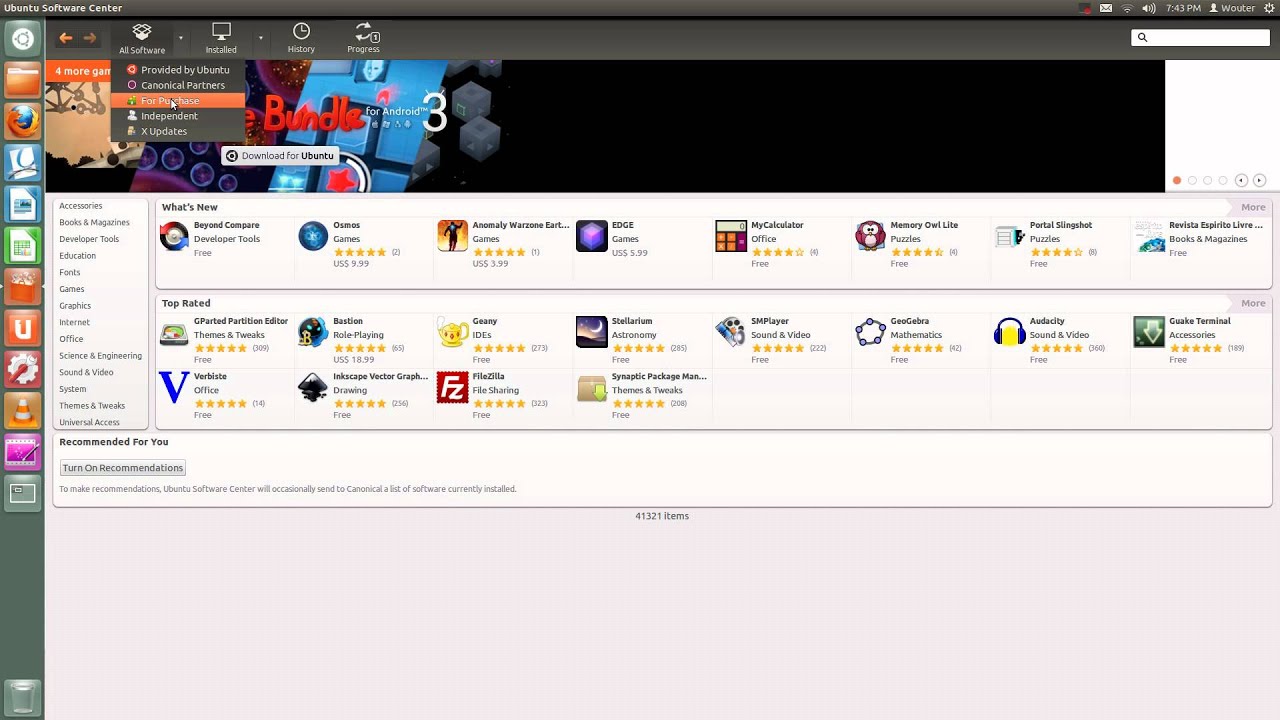The width and height of the screenshot is (1280, 720).
Task: Open Revista Espirito Livre icon
Action: click(1149, 237)
